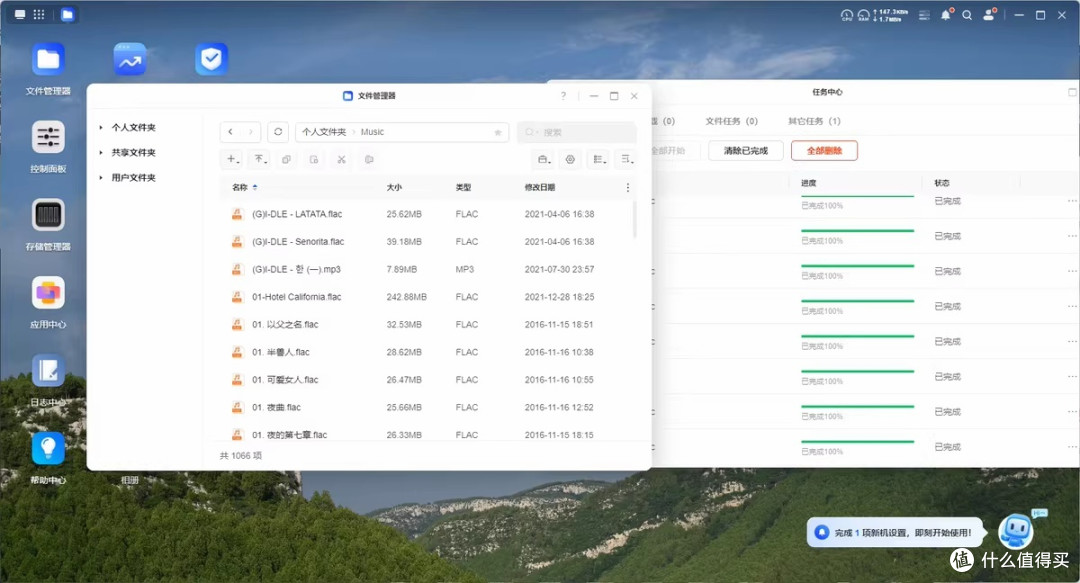Expand the 个人文件夹 tree node

point(101,127)
